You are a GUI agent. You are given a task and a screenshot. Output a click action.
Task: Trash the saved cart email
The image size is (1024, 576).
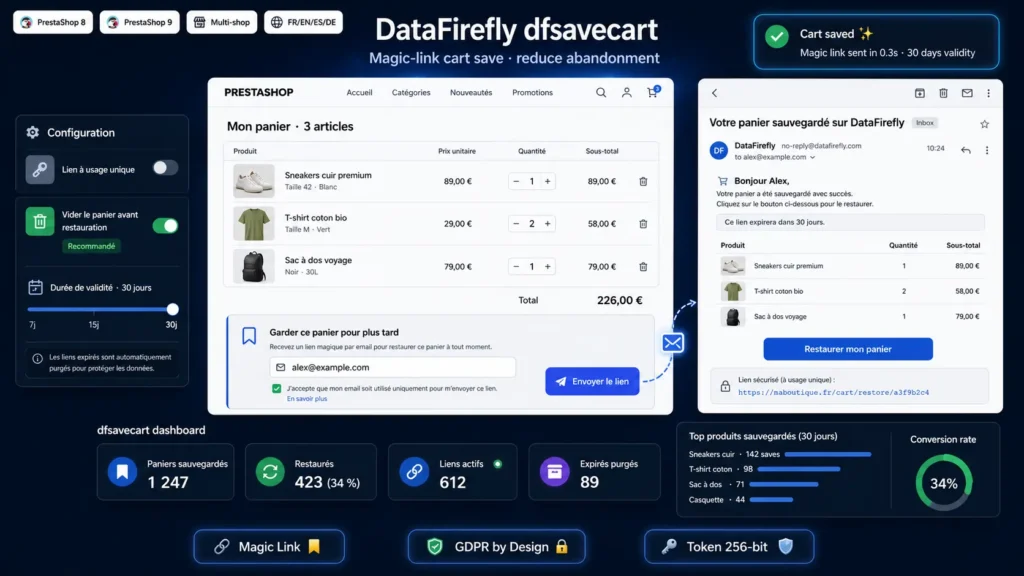tap(943, 93)
